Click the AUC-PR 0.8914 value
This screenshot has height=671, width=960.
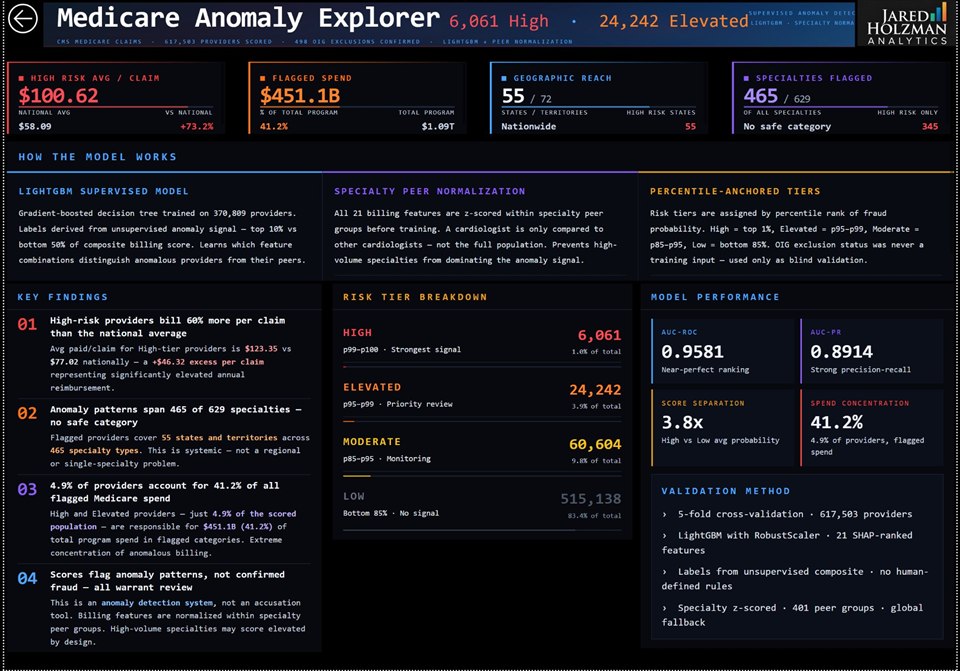[841, 351]
